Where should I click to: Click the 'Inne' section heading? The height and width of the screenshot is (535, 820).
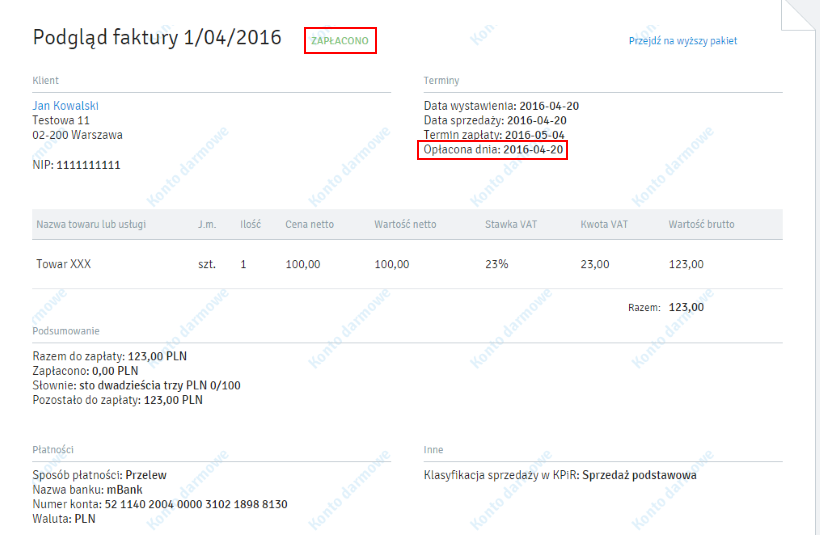tap(433, 450)
